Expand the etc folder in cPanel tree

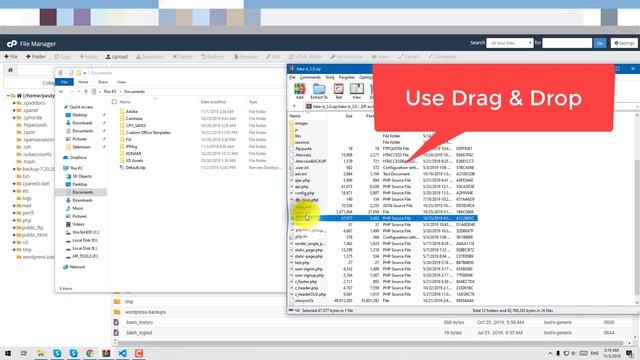13,191
